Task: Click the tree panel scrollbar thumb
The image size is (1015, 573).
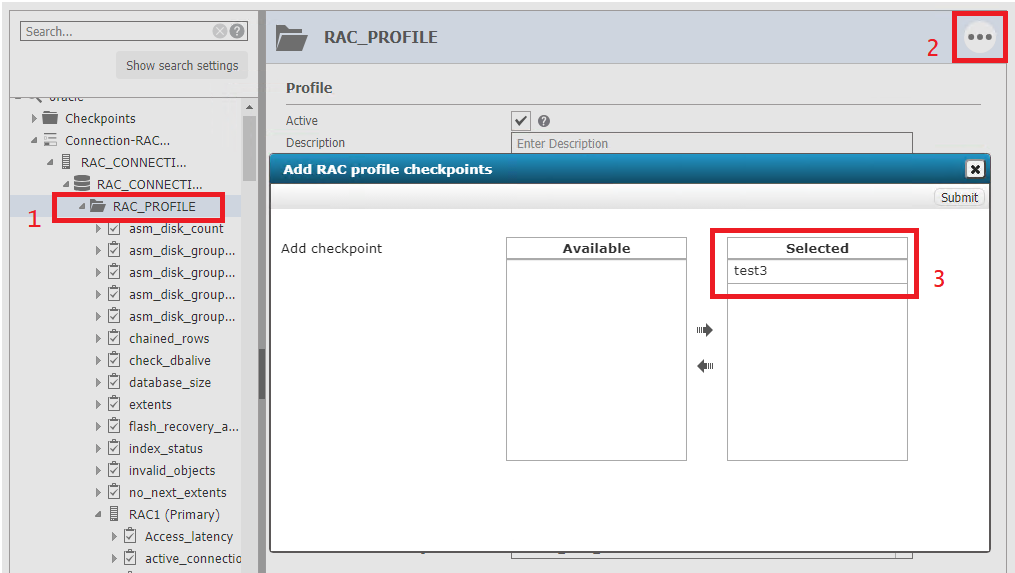Action: tap(249, 149)
